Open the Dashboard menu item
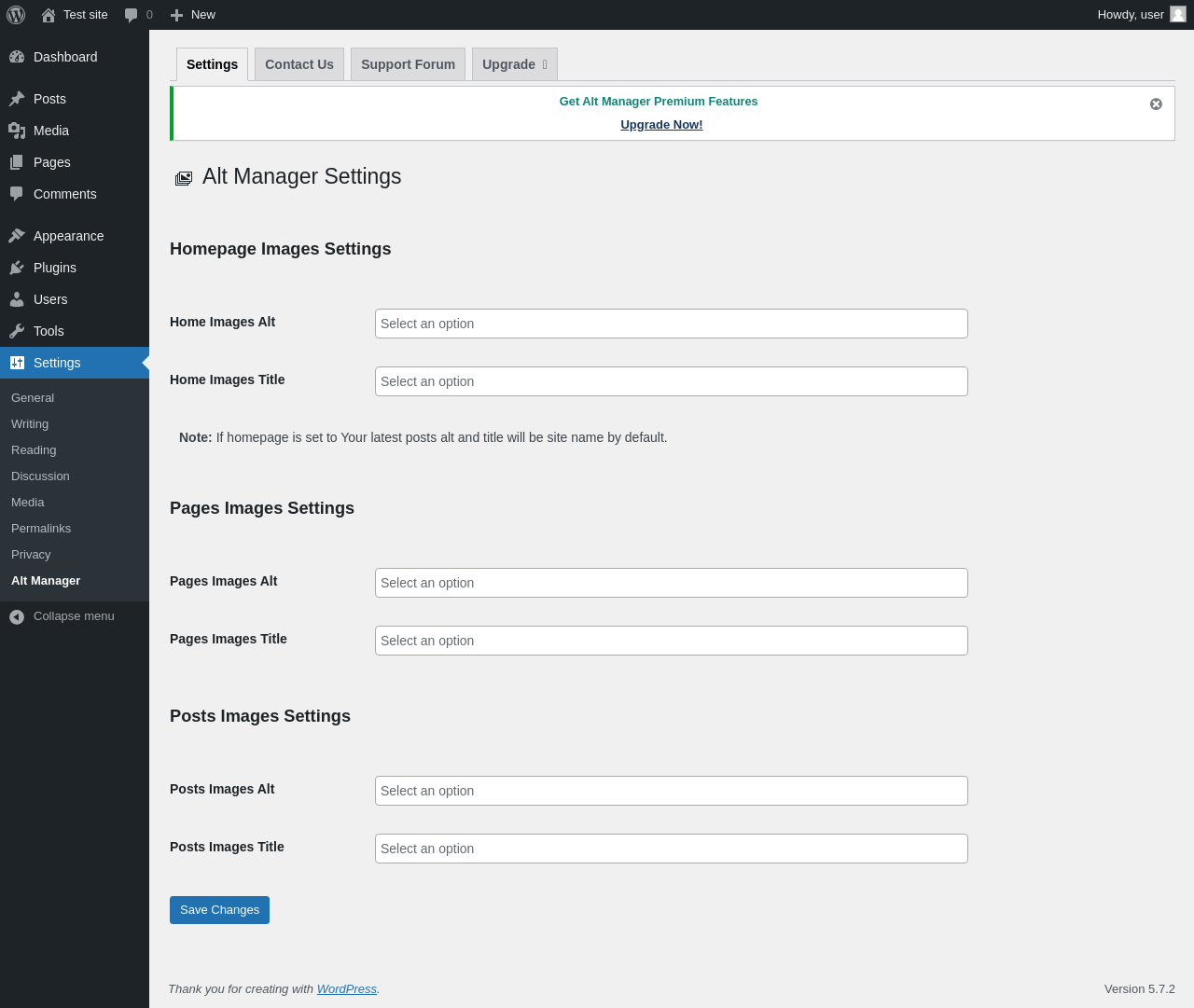The image size is (1194, 1008). 75,57
